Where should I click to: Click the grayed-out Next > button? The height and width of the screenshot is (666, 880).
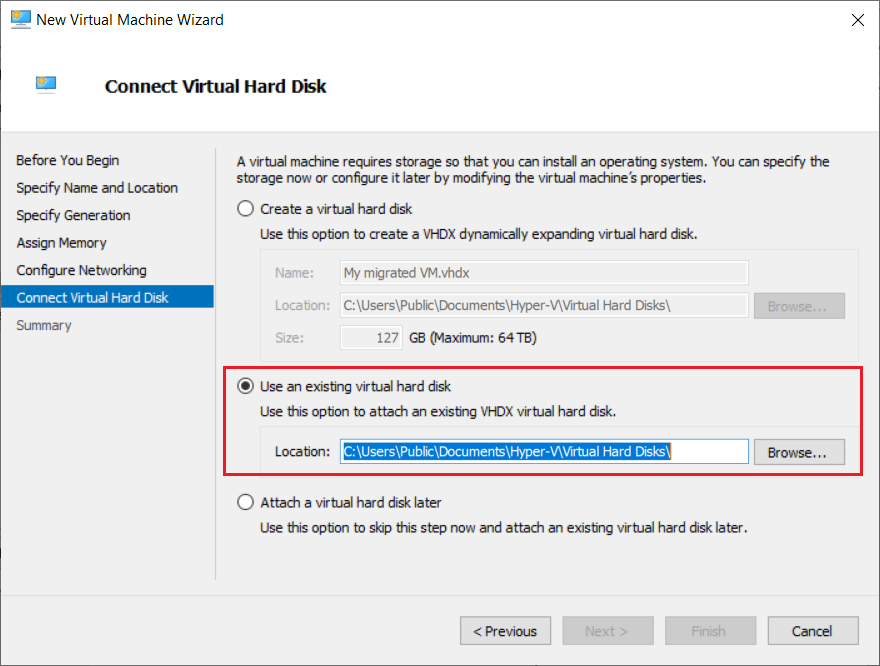click(x=607, y=630)
